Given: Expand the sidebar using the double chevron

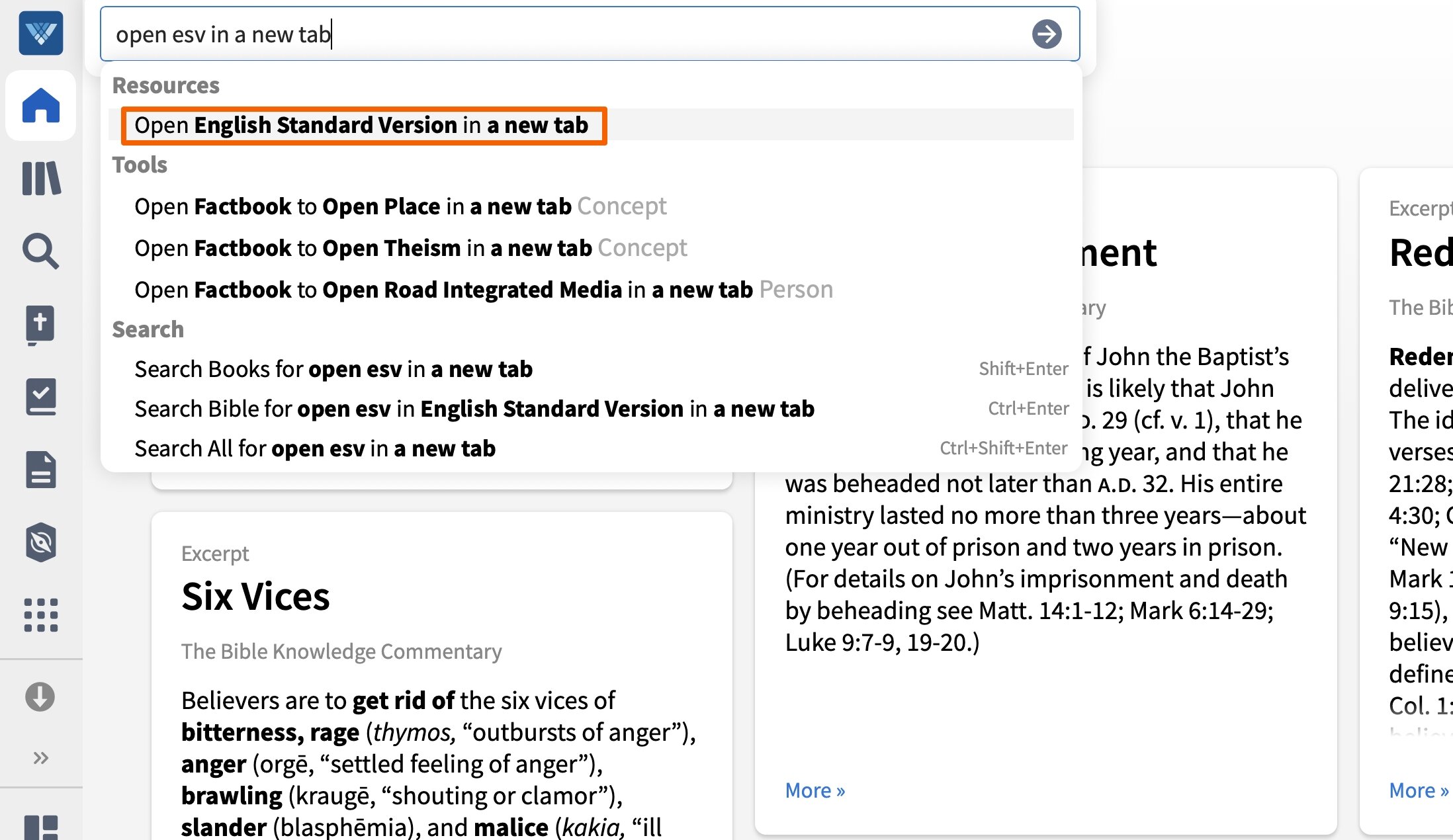Looking at the screenshot, I should (x=40, y=757).
